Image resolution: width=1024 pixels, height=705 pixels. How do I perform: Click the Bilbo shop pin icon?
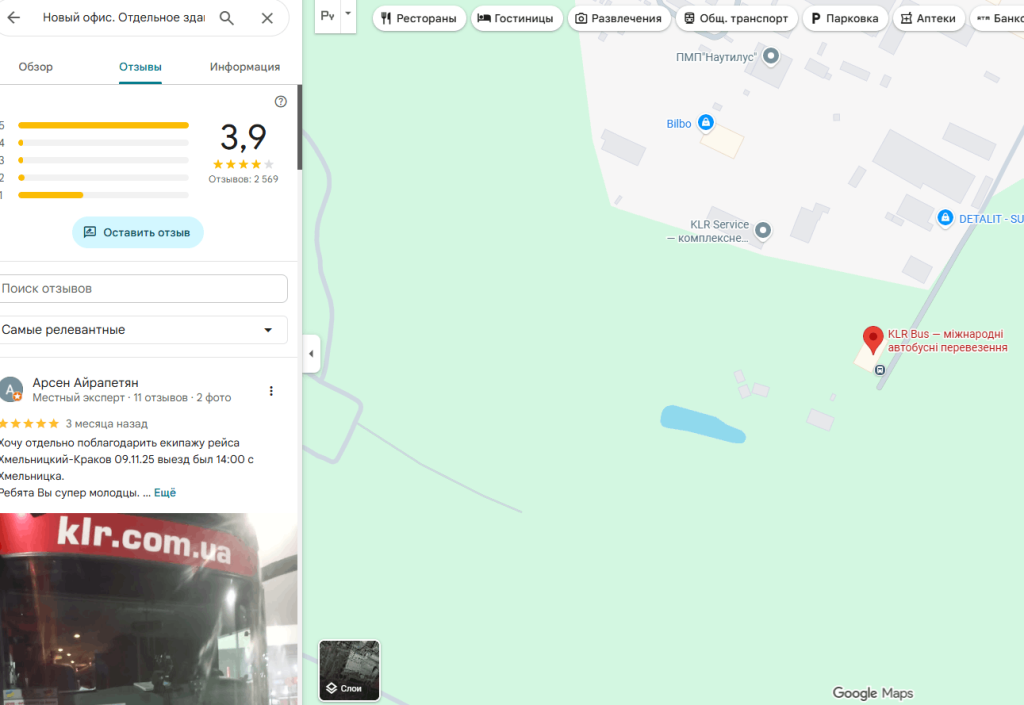click(706, 122)
